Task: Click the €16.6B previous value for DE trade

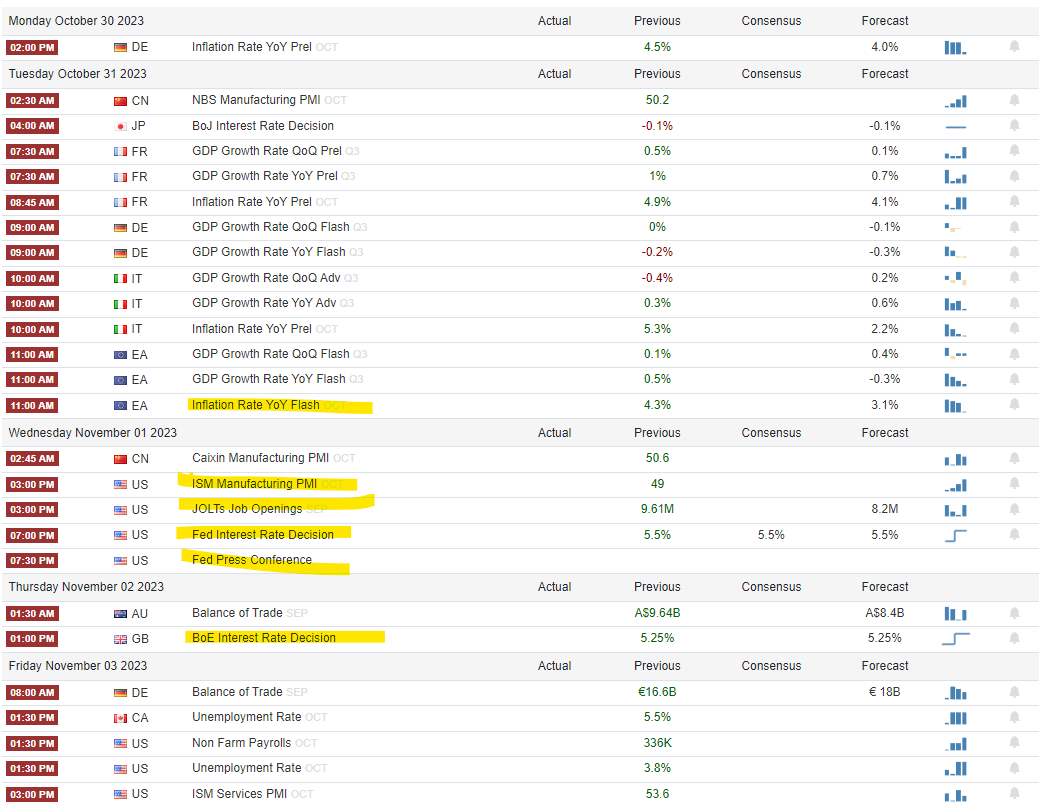Action: point(657,691)
